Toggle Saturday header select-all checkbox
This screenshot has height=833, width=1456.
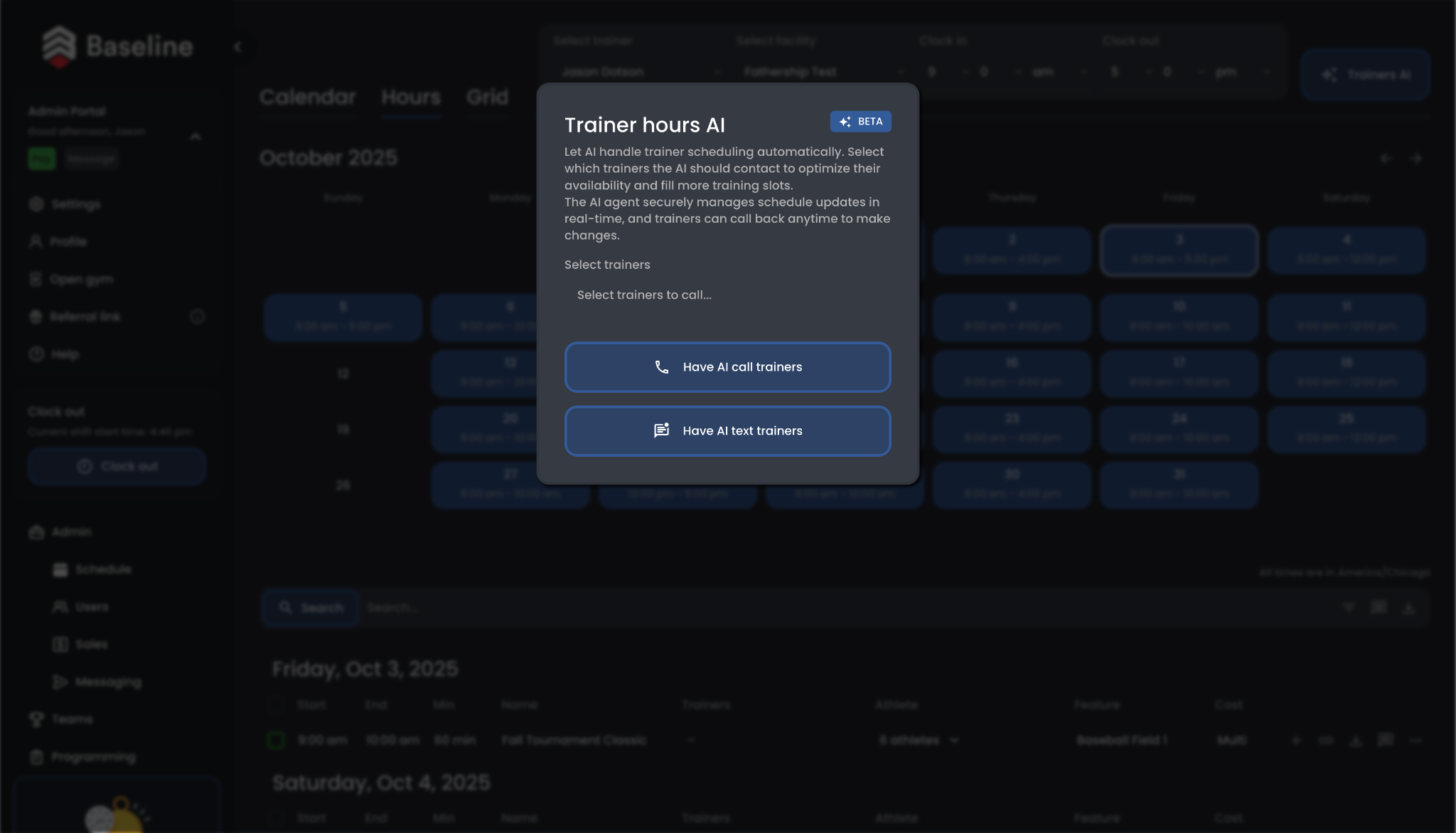276,818
